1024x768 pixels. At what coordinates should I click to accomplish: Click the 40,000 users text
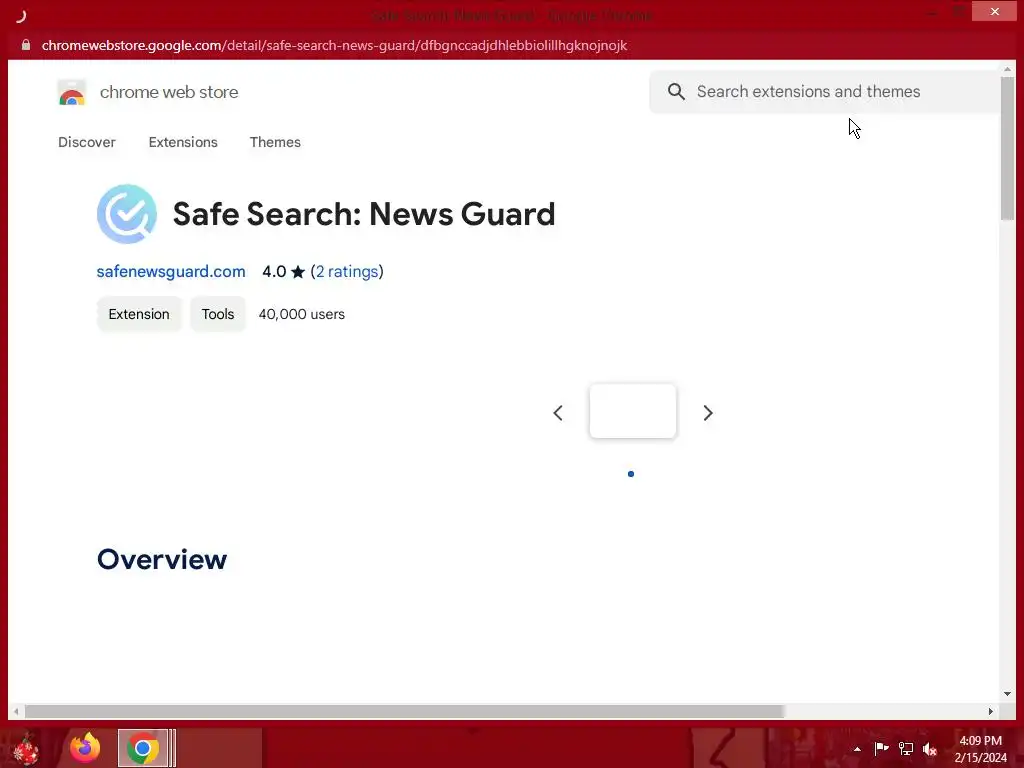[302, 314]
